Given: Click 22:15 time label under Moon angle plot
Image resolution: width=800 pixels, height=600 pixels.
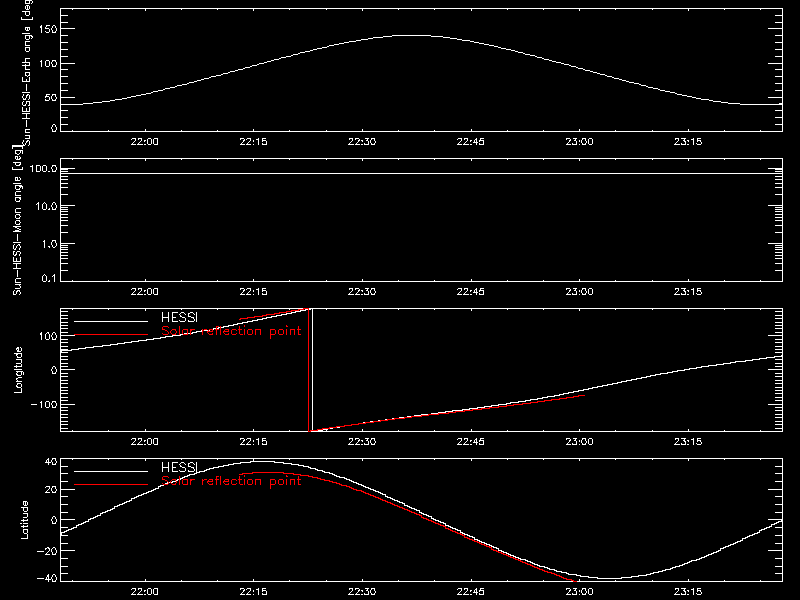Looking at the screenshot, I should (x=254, y=292).
